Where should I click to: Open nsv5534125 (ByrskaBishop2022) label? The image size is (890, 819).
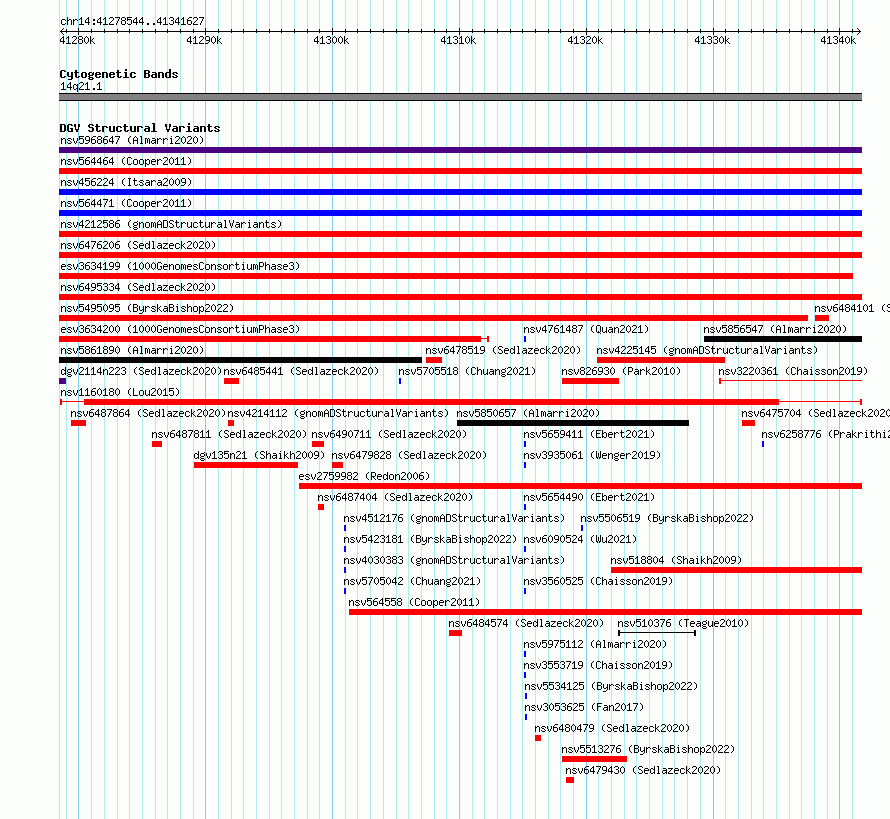[x=611, y=686]
